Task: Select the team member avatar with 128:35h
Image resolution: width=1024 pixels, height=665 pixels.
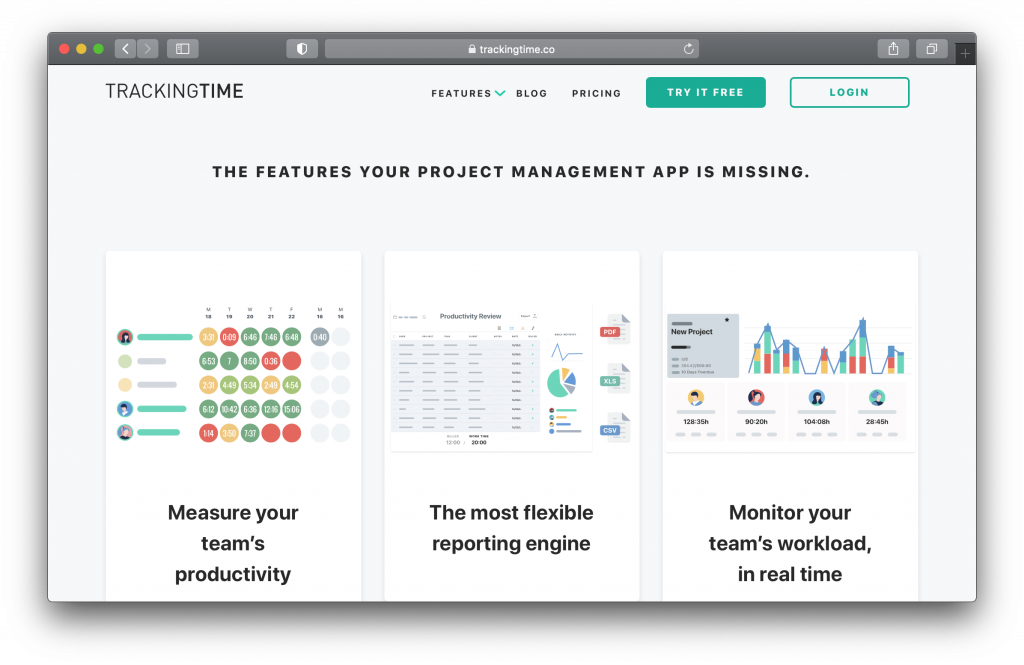Action: coord(696,397)
